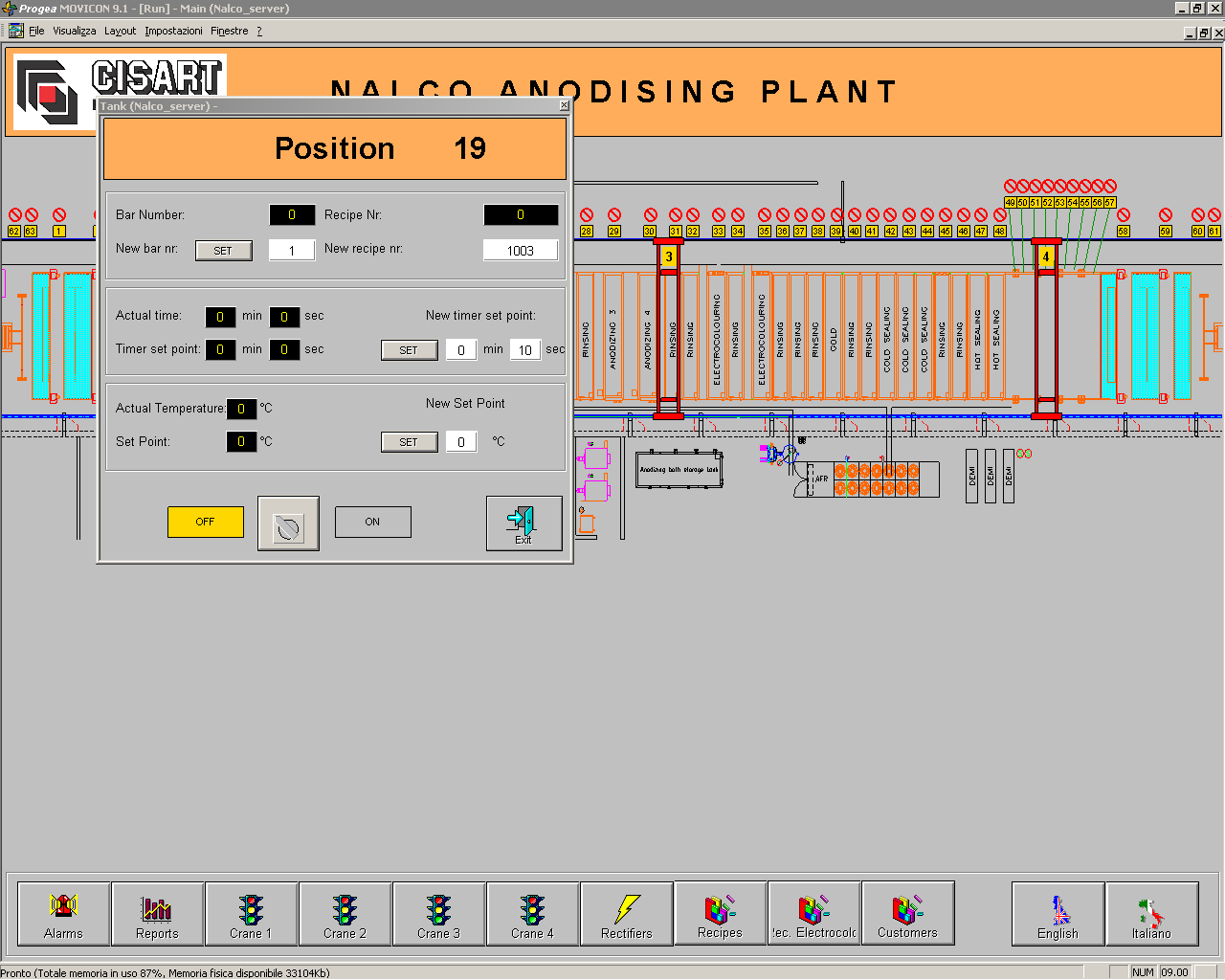The width and height of the screenshot is (1225, 980).
Task: Open the Finestre menu
Action: [229, 31]
